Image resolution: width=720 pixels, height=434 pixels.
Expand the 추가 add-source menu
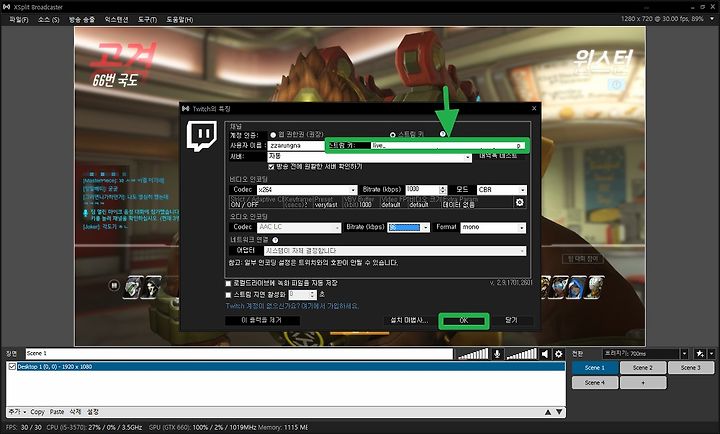click(x=18, y=412)
